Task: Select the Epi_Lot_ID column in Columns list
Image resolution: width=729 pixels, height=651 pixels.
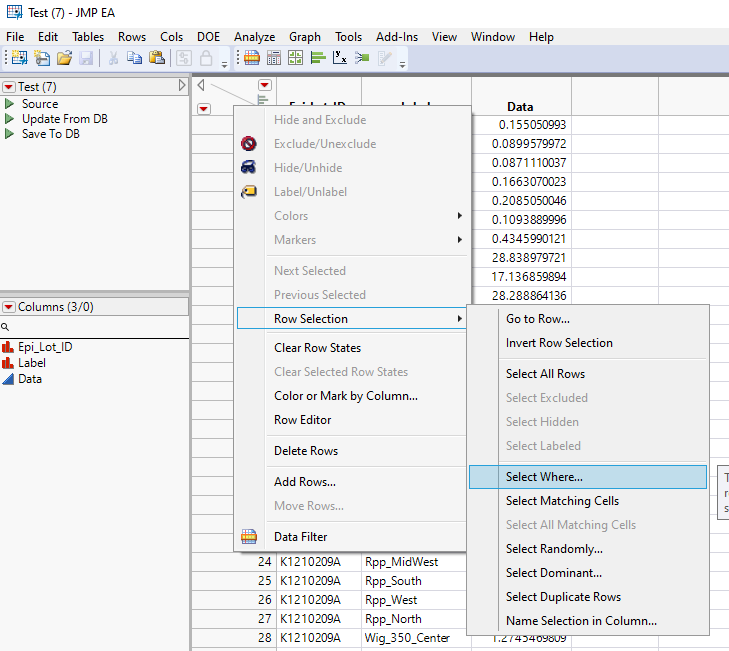Action: pyautogui.click(x=45, y=347)
